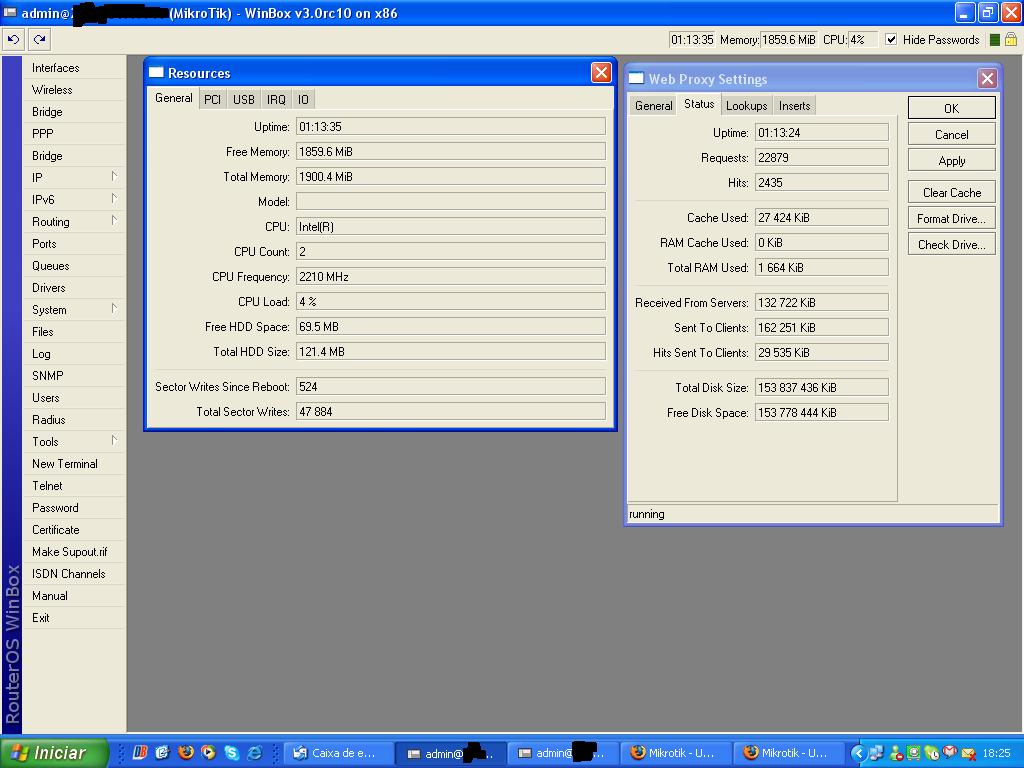Click the CPU Frequency field
Screen dimensions: 1024x768
point(451,277)
